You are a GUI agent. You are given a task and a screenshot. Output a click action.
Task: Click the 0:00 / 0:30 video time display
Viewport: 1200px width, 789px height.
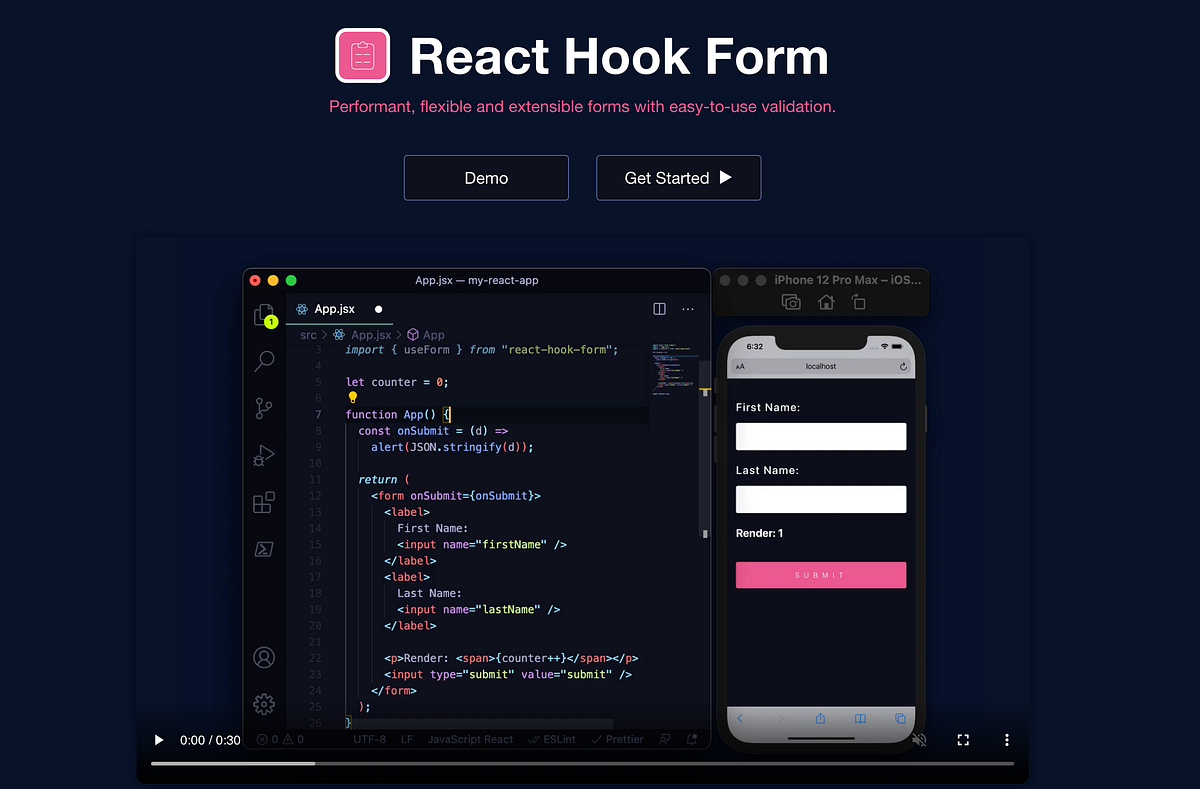pyautogui.click(x=210, y=740)
